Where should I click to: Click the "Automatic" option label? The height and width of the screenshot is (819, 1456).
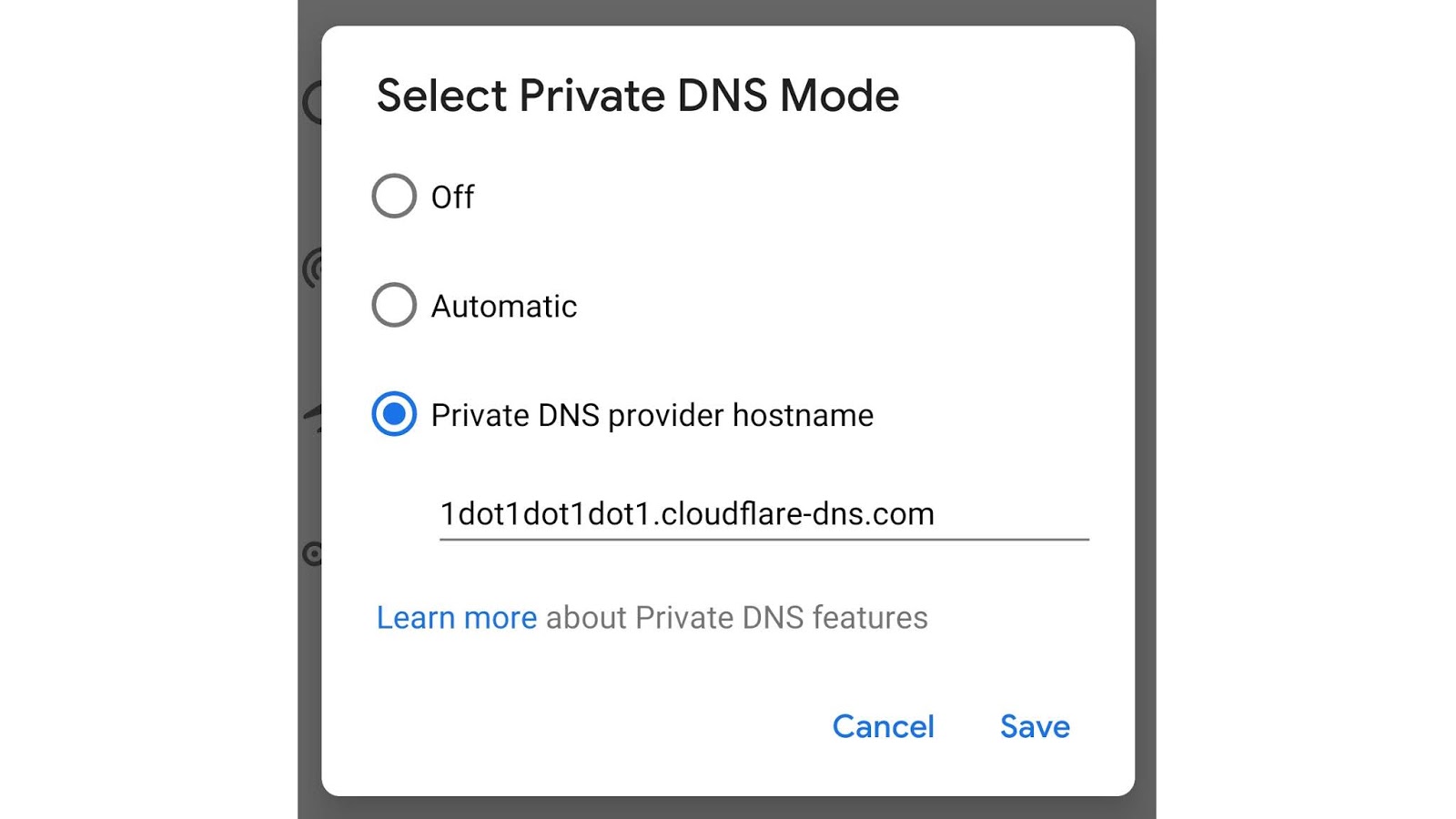[503, 306]
